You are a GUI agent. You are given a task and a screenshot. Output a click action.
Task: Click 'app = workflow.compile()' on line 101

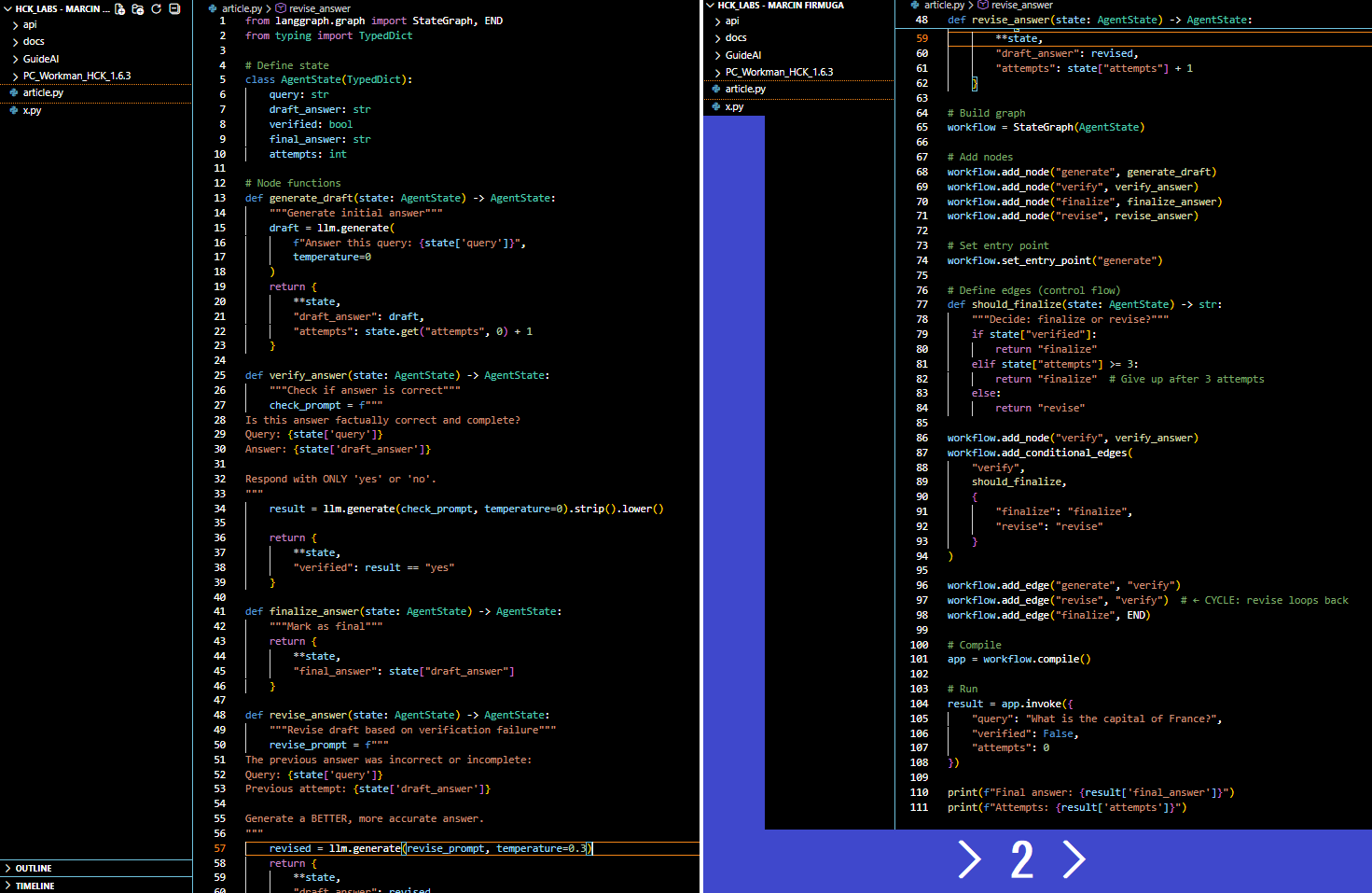pyautogui.click(x=1019, y=659)
